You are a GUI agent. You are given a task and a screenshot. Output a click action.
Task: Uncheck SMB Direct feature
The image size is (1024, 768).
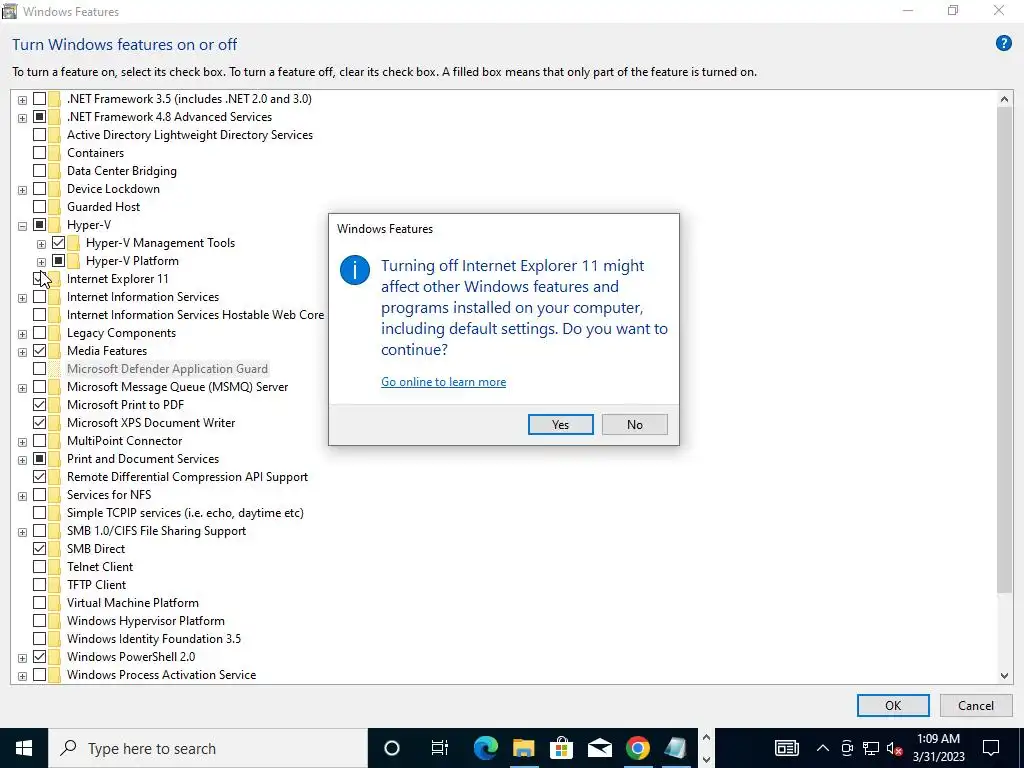[39, 549]
